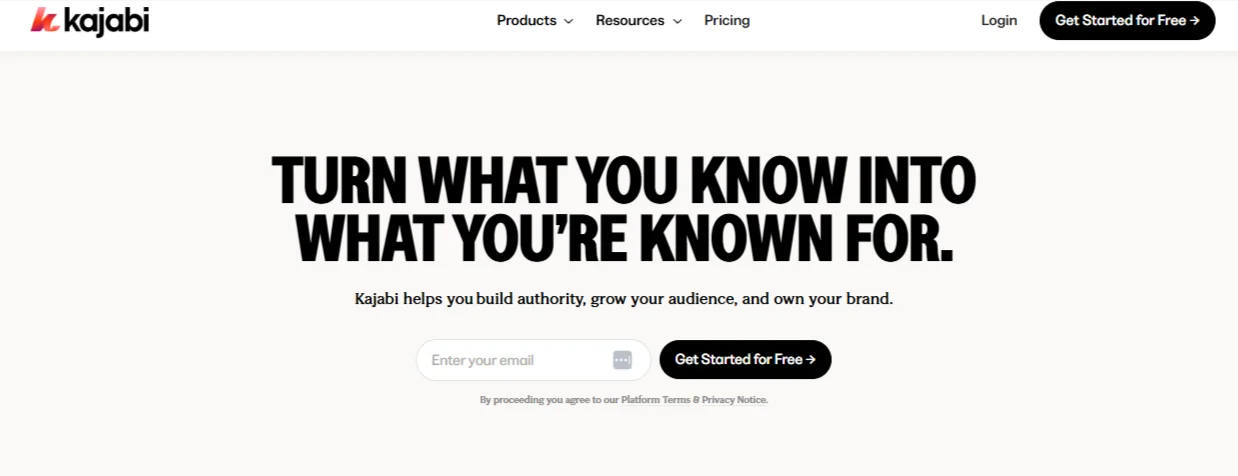The width and height of the screenshot is (1238, 476).
Task: Expand the chevron next to Resources
Action: coord(677,21)
